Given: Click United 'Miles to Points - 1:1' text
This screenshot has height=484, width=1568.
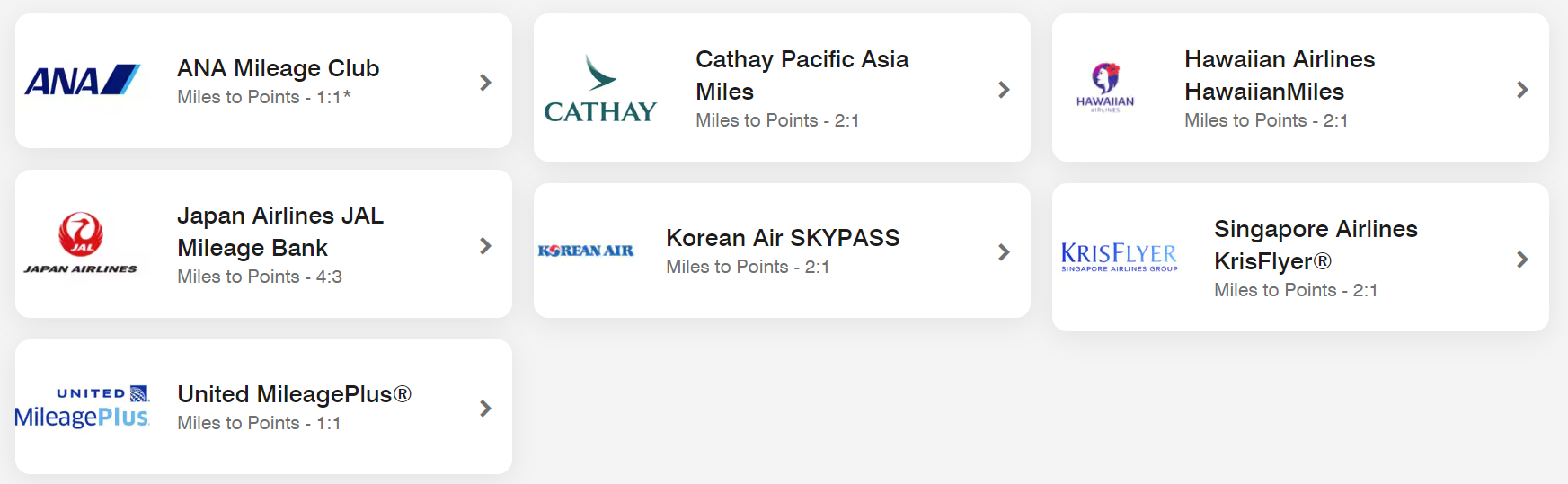Looking at the screenshot, I should [x=259, y=423].
